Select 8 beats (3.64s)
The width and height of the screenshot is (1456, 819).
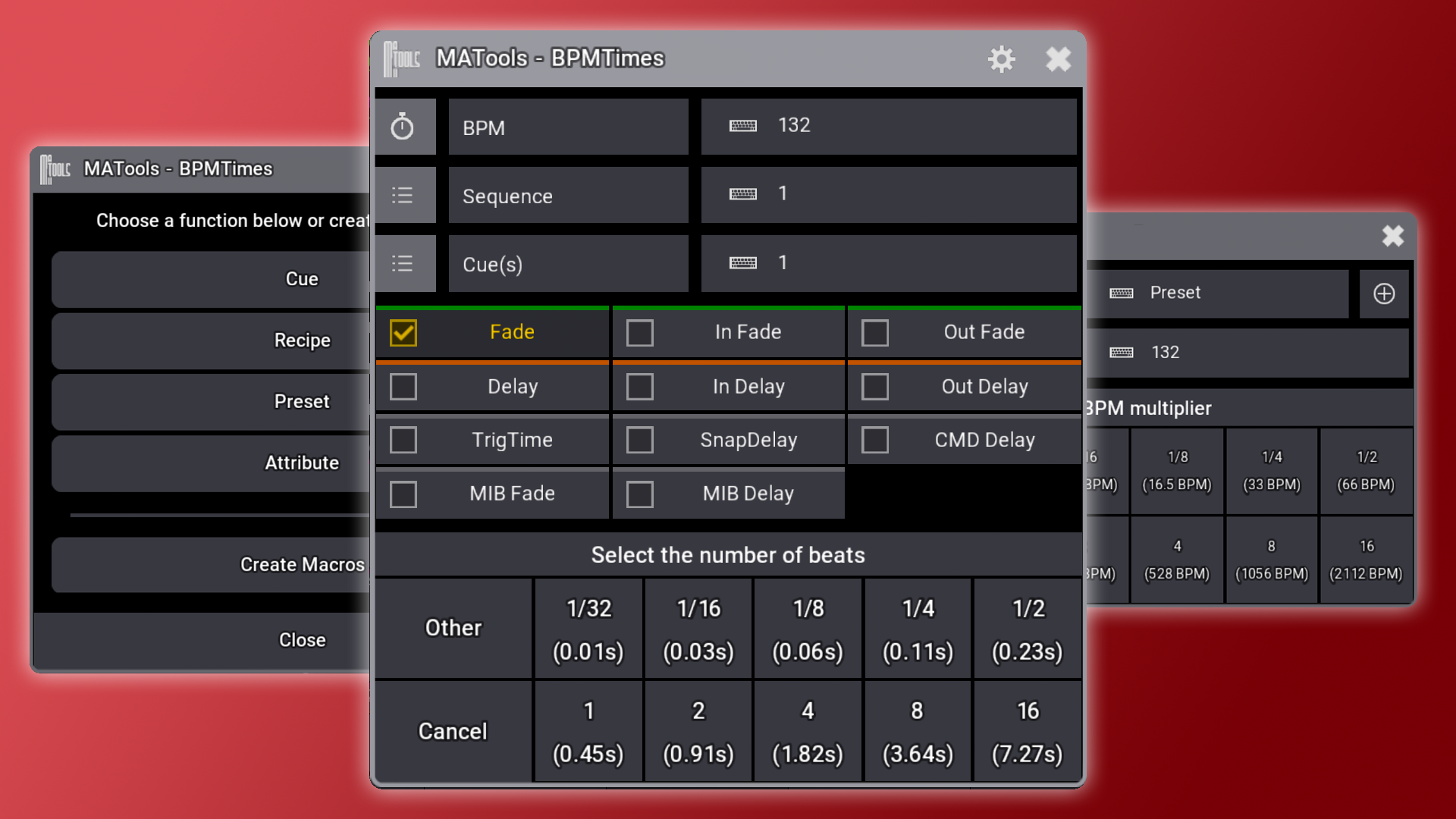(918, 731)
